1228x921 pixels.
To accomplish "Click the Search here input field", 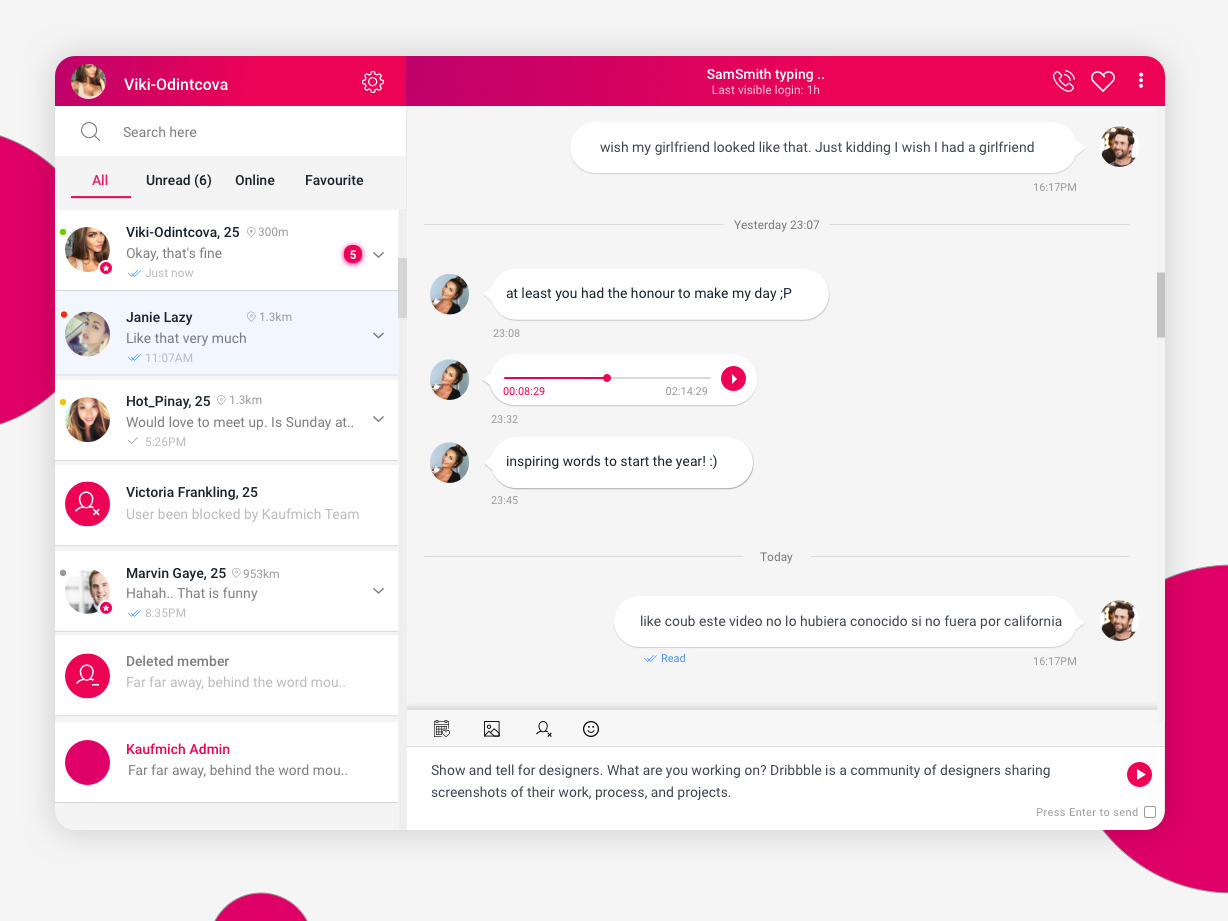I will pos(230,132).
